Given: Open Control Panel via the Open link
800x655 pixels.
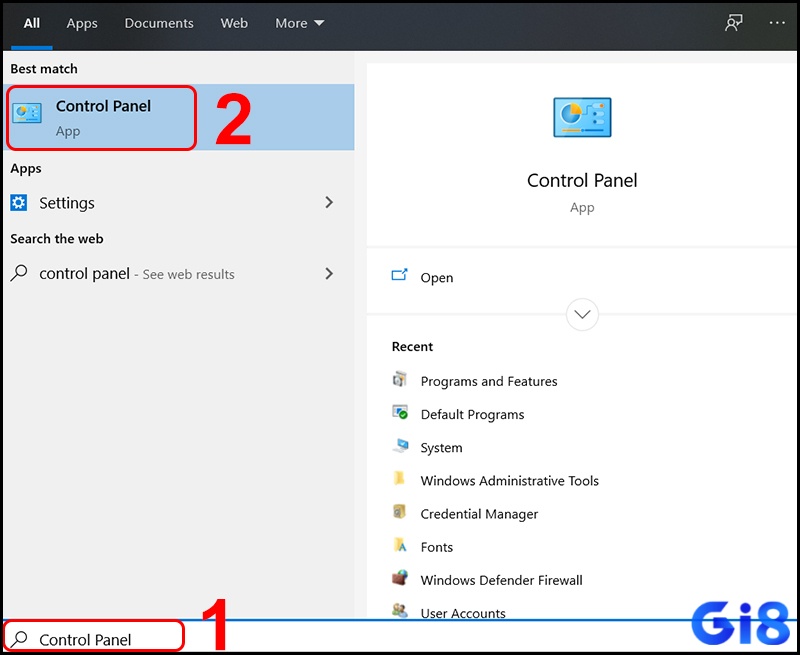Looking at the screenshot, I should tap(436, 278).
